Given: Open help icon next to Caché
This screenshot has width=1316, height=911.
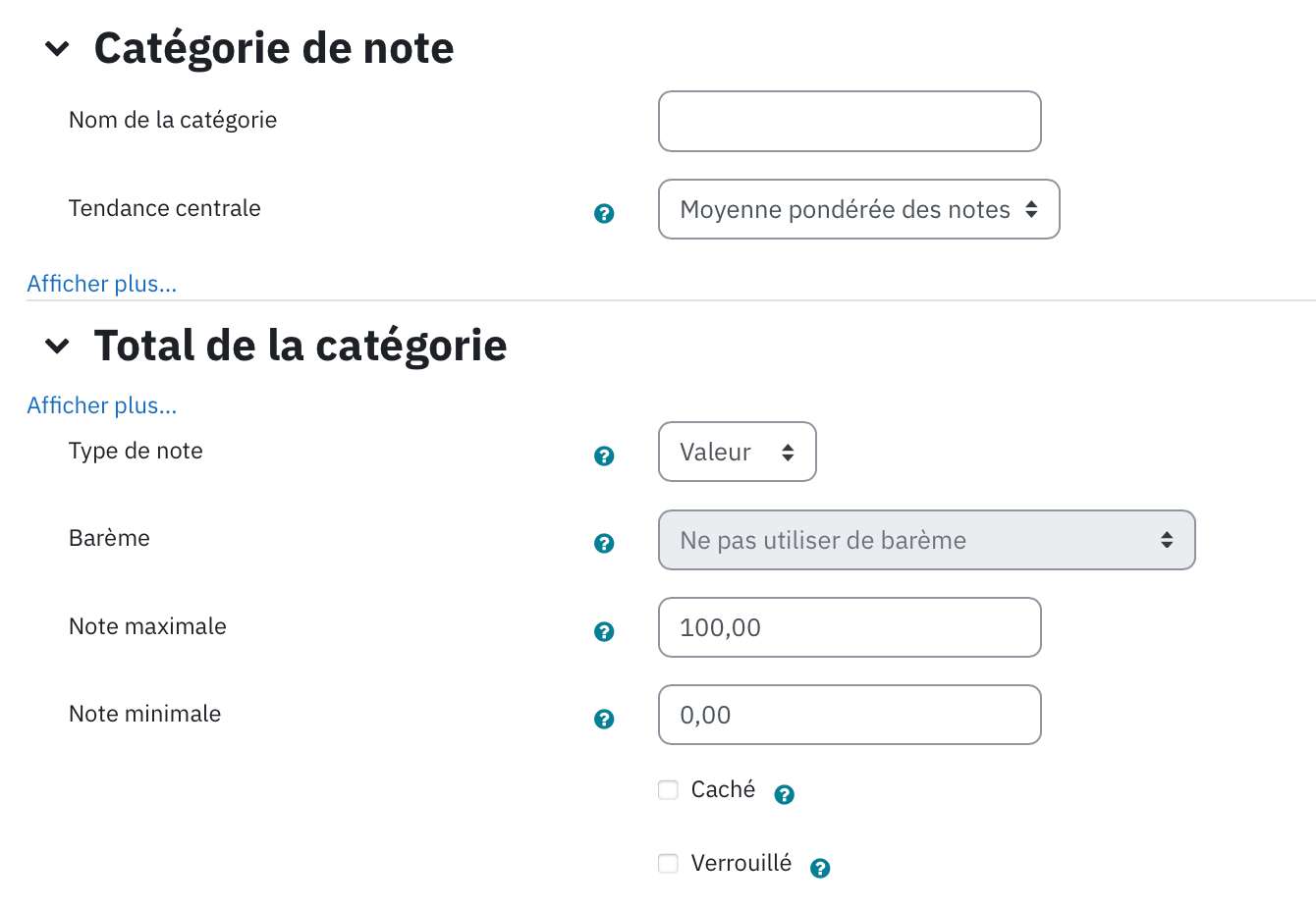Looking at the screenshot, I should click(x=784, y=794).
